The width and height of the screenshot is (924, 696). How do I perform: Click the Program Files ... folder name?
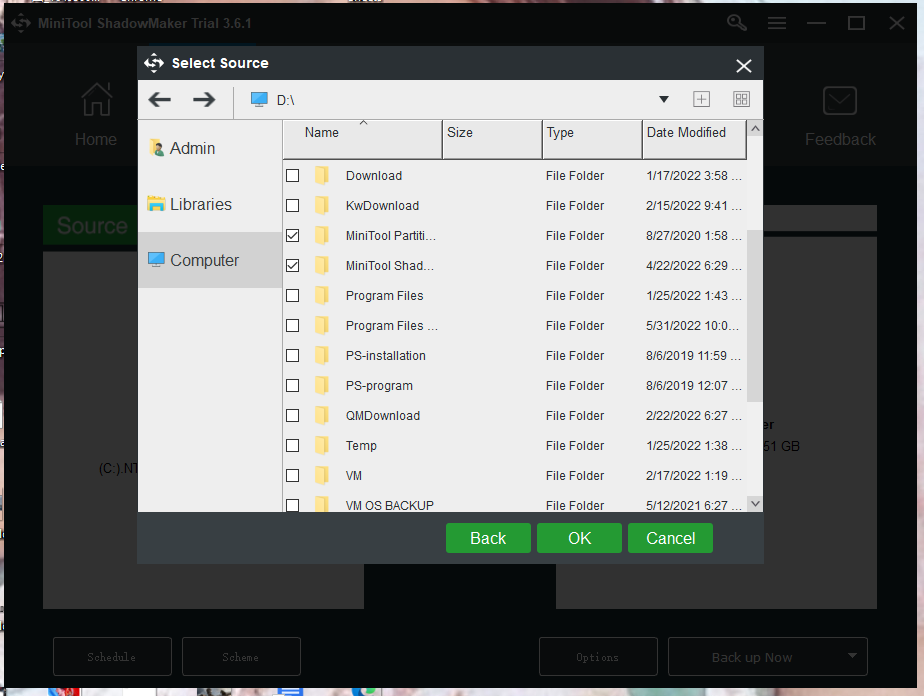(x=391, y=326)
